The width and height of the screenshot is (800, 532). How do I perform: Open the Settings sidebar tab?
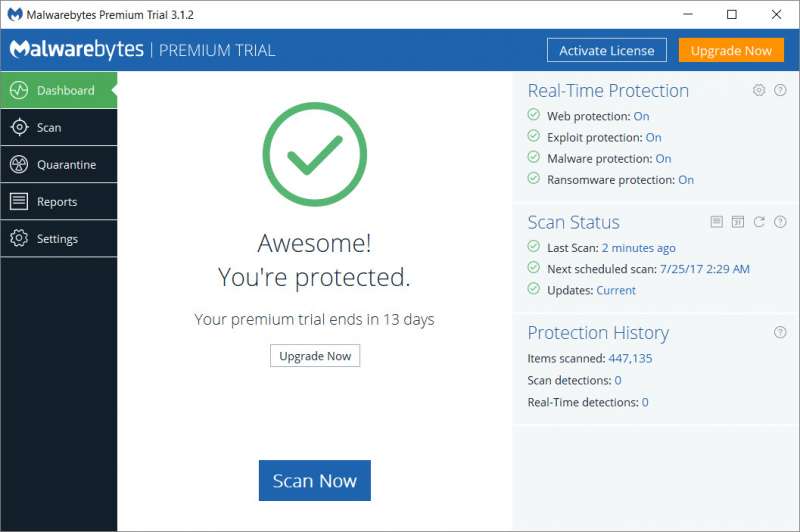point(59,238)
